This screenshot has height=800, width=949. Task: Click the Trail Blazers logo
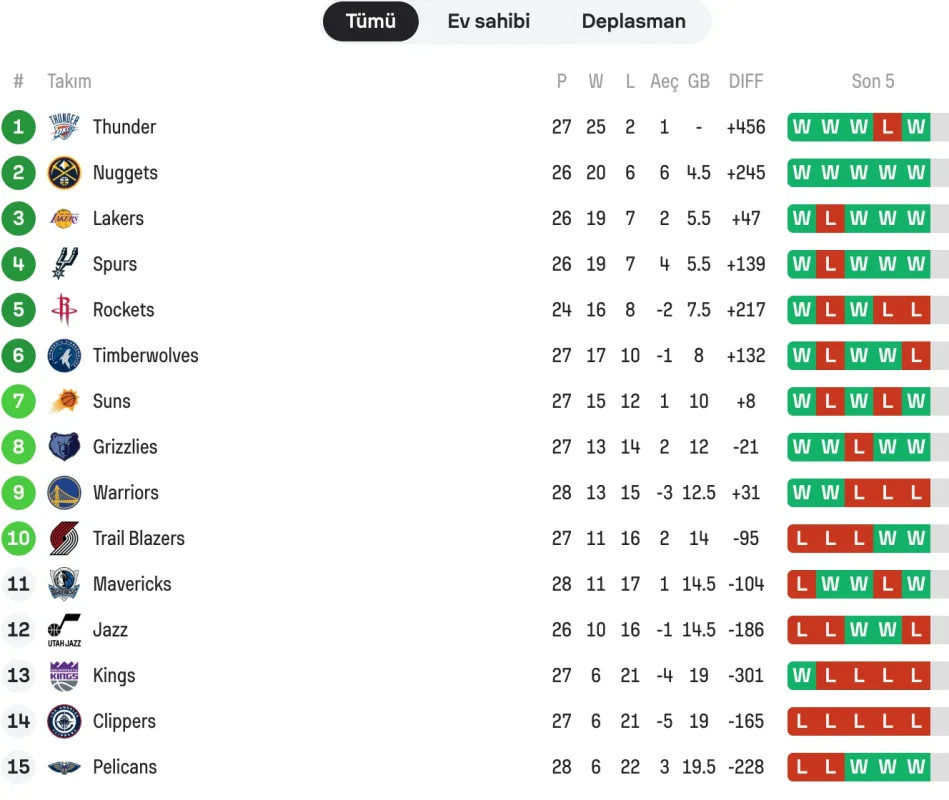point(64,539)
